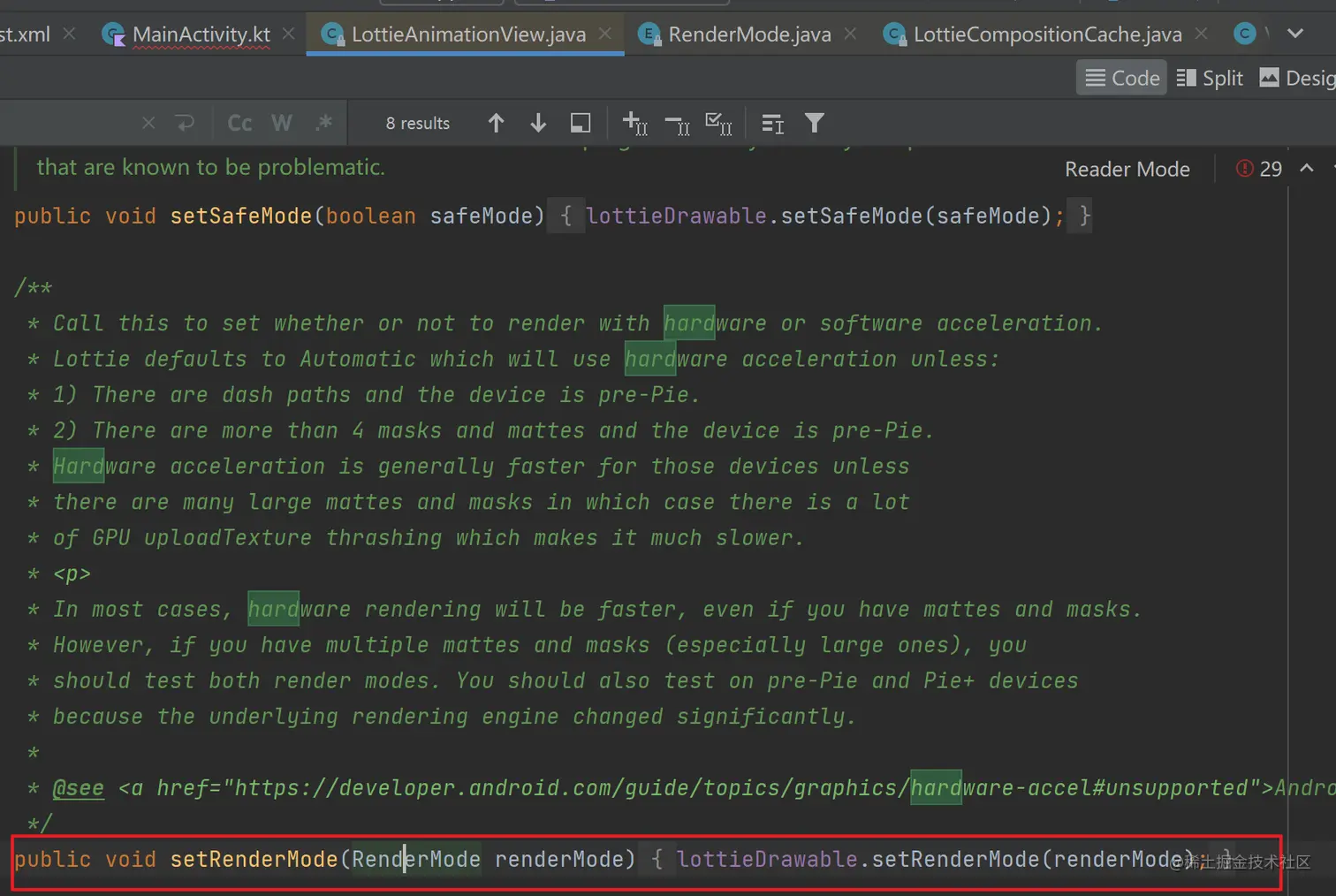The image size is (1336, 896).
Task: Switch editor to Split view
Action: click(1210, 78)
